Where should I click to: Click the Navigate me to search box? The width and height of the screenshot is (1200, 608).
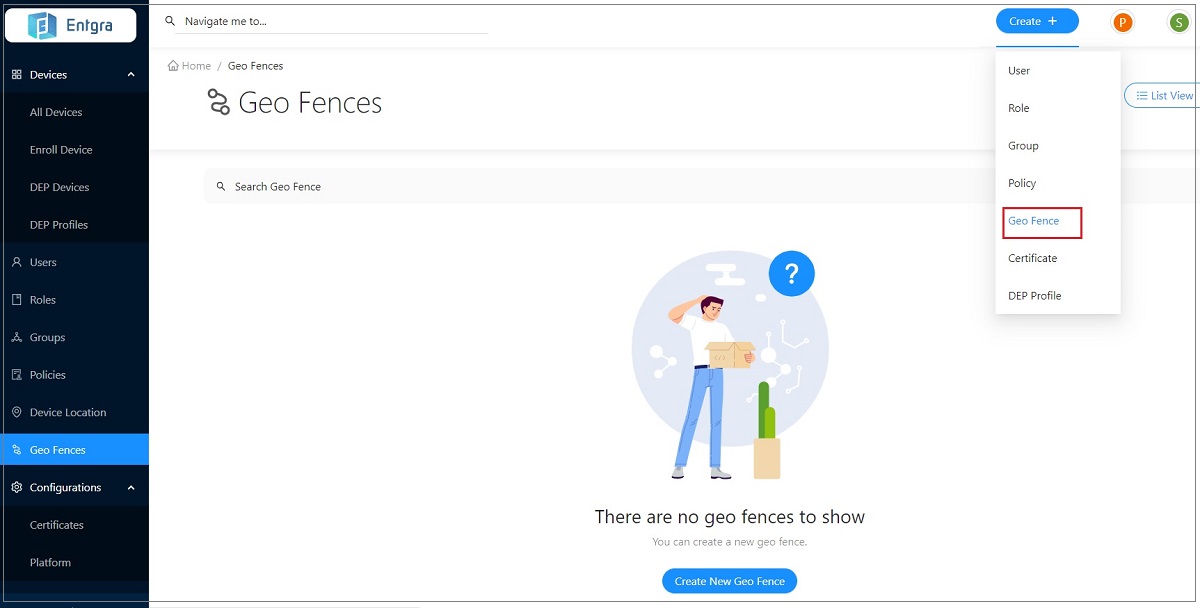pos(330,21)
